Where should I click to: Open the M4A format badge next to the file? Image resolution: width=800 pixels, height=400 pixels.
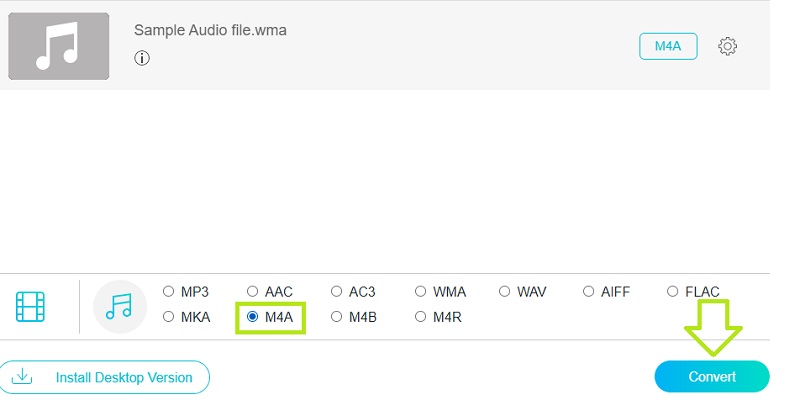point(668,46)
